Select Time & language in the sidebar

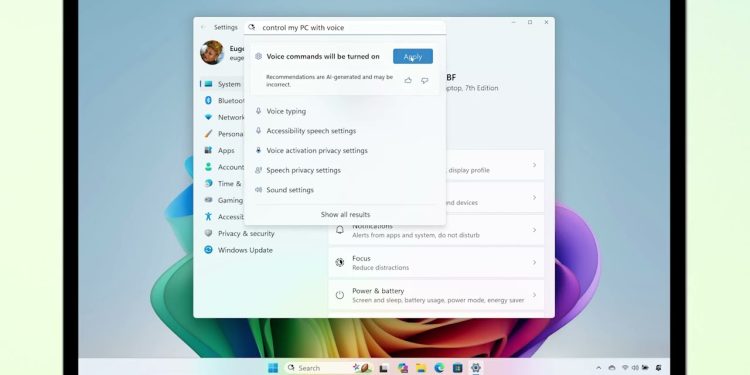coord(222,184)
